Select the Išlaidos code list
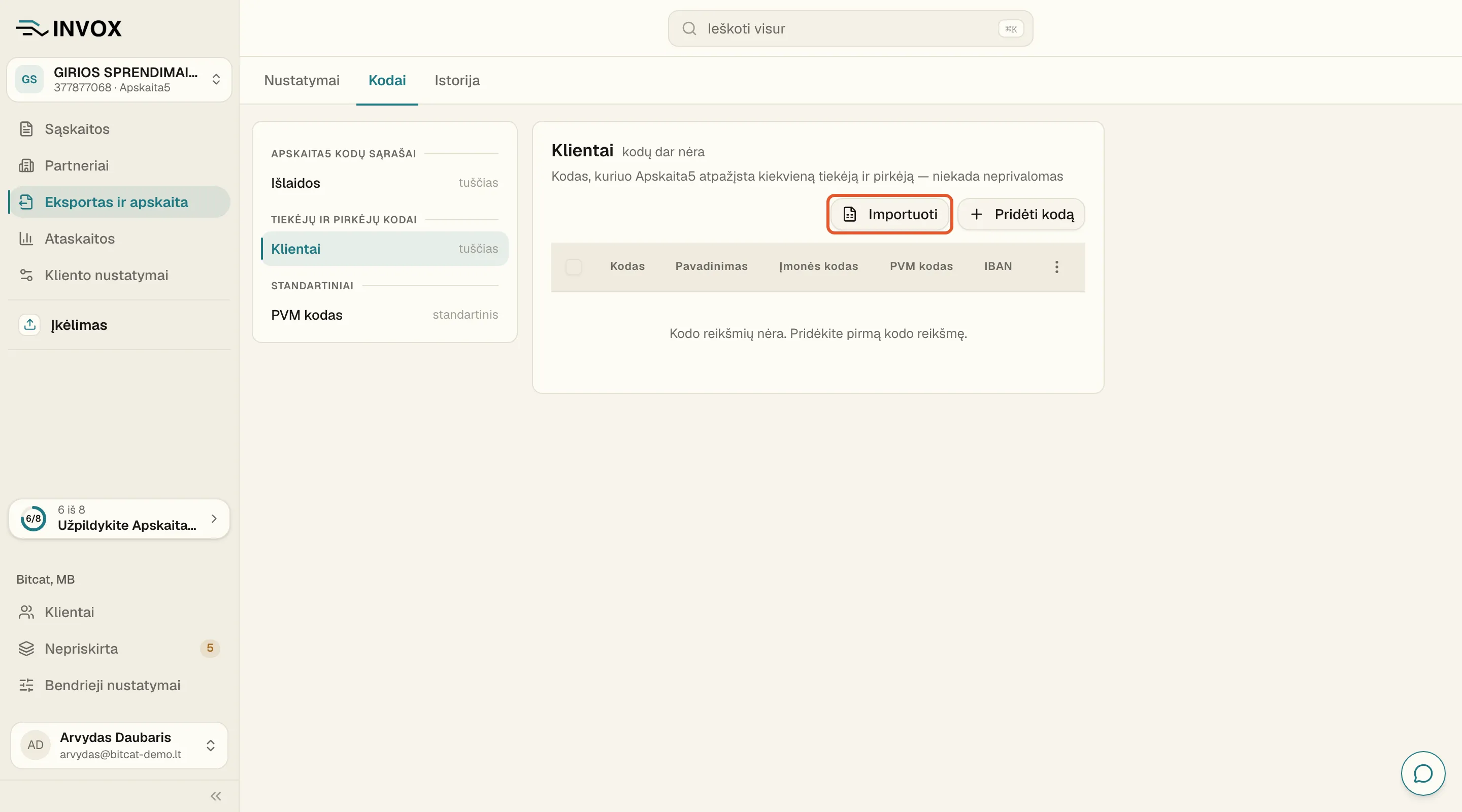 coord(384,183)
